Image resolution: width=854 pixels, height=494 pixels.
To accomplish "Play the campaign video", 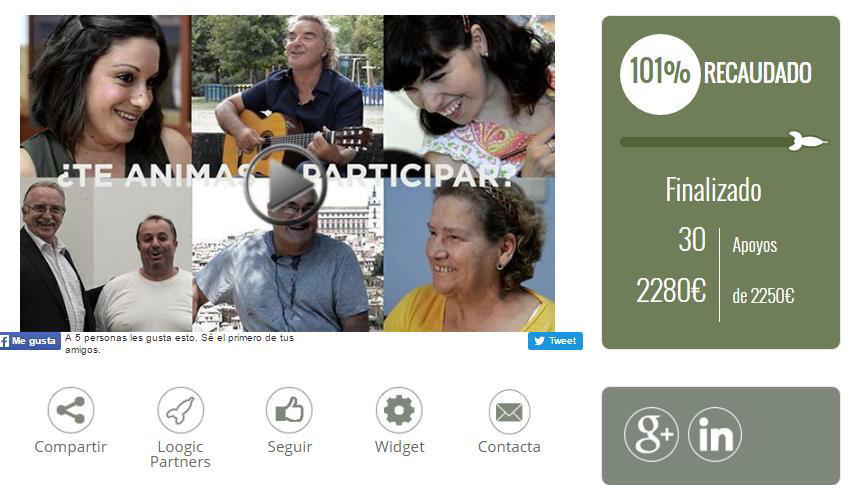I will 286,185.
